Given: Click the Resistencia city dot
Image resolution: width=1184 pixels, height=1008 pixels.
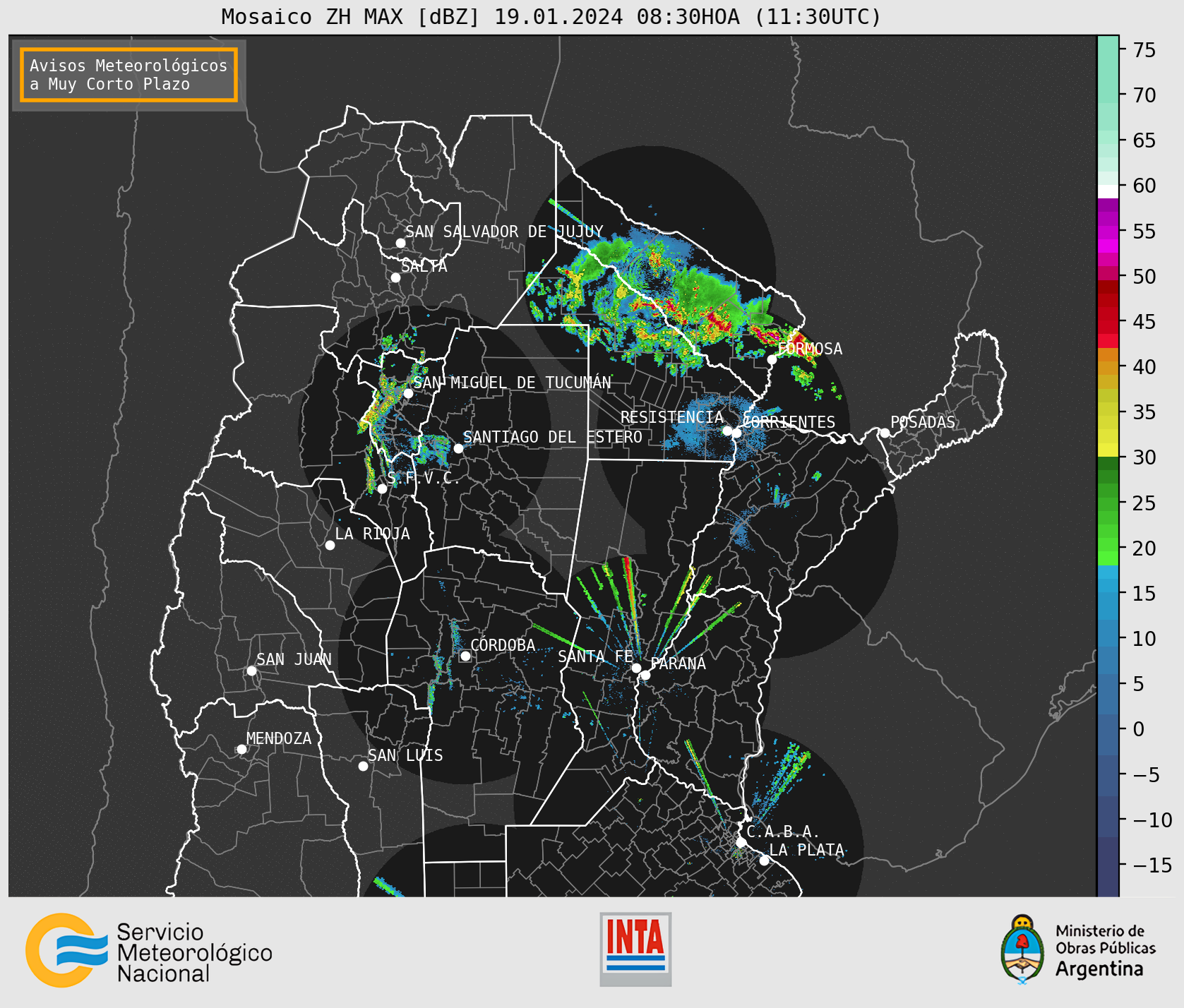Looking at the screenshot, I should pyautogui.click(x=727, y=431).
